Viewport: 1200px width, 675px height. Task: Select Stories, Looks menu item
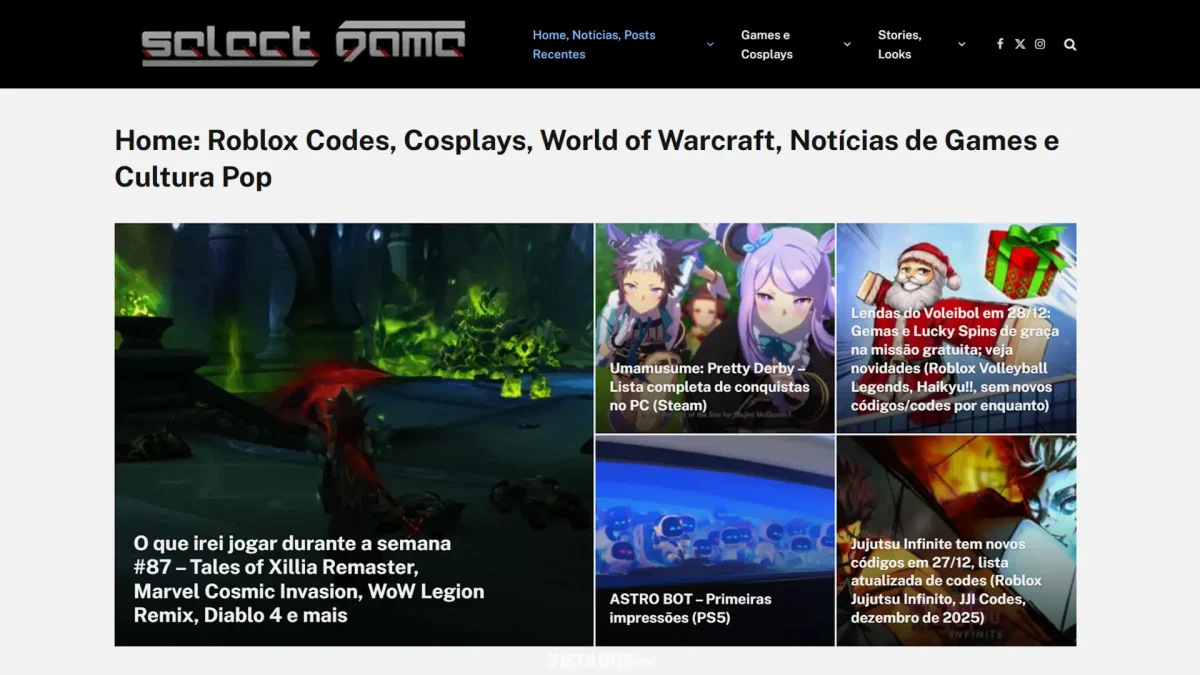pos(899,44)
